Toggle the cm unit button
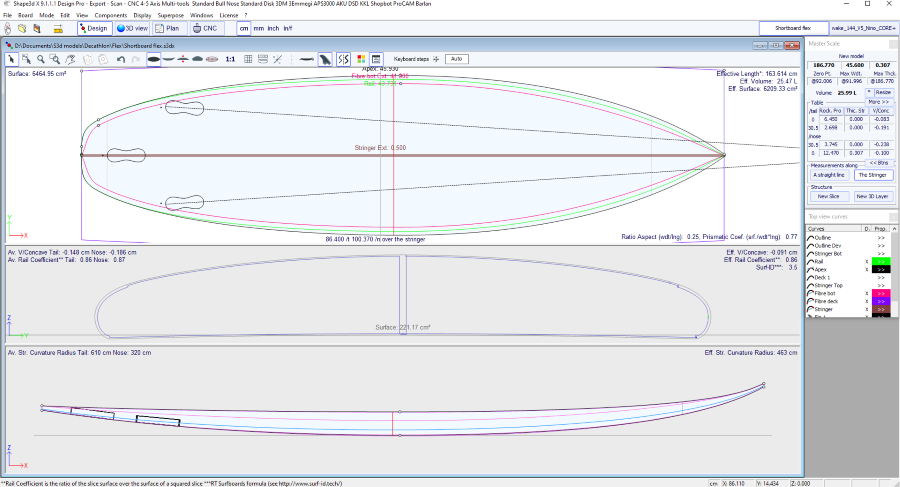Viewport: 900px width, 487px height. click(x=243, y=29)
